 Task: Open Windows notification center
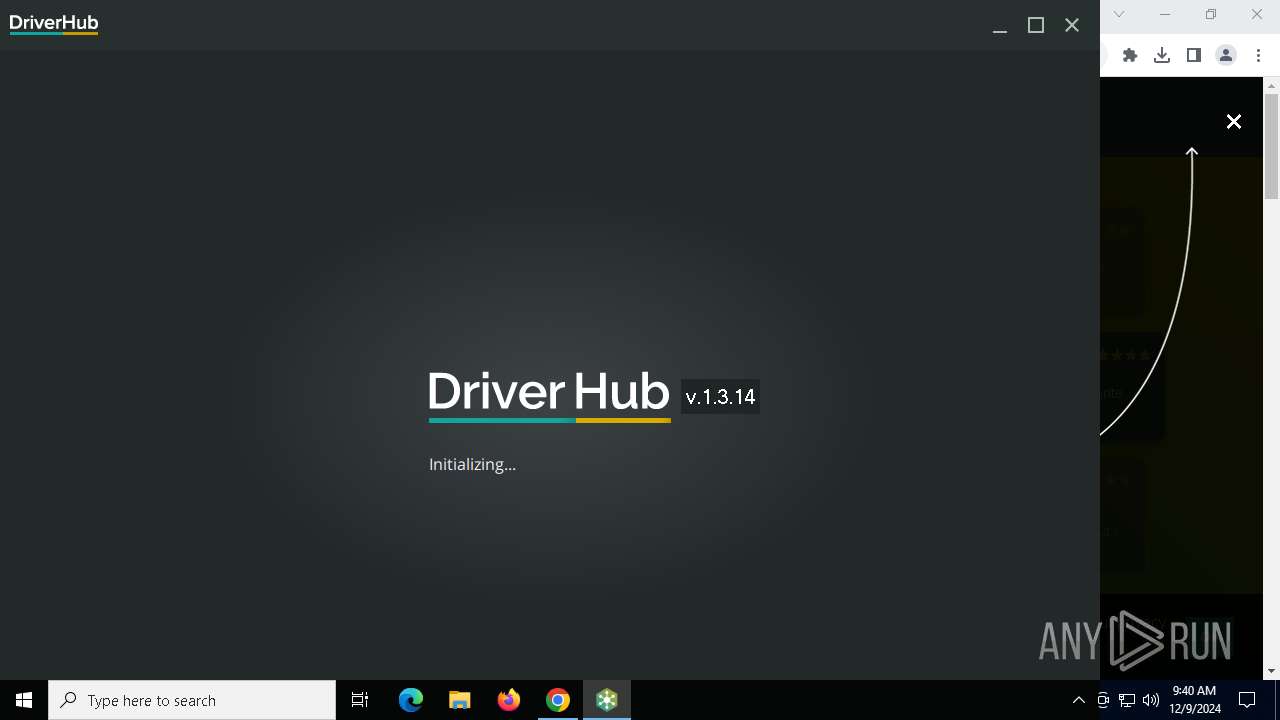tap(1247, 700)
